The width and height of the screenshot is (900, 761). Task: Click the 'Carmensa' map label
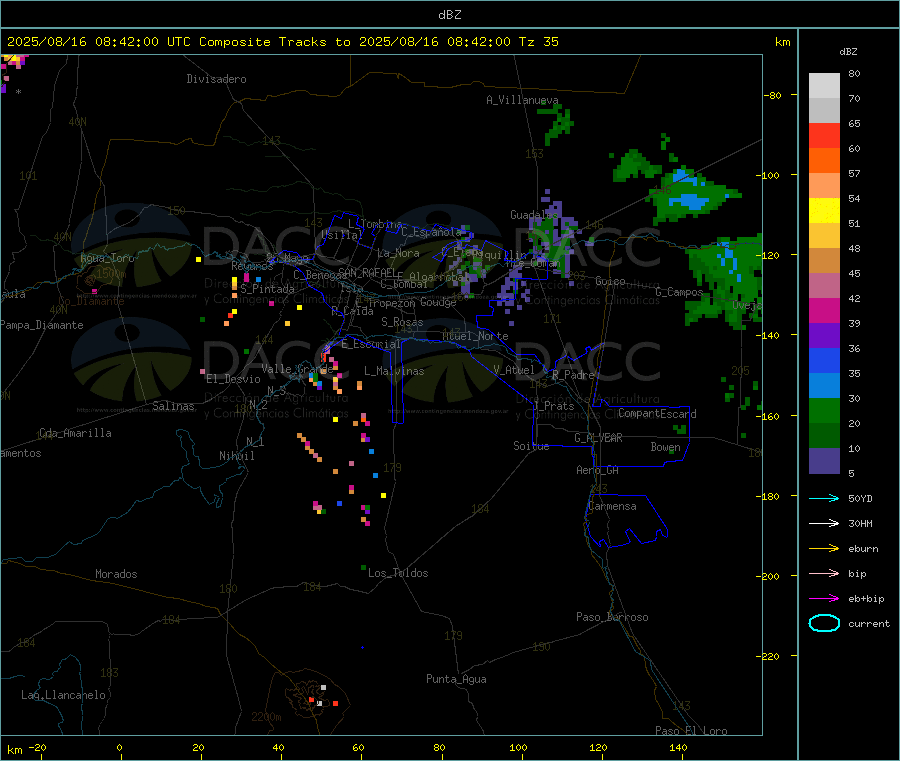click(612, 506)
